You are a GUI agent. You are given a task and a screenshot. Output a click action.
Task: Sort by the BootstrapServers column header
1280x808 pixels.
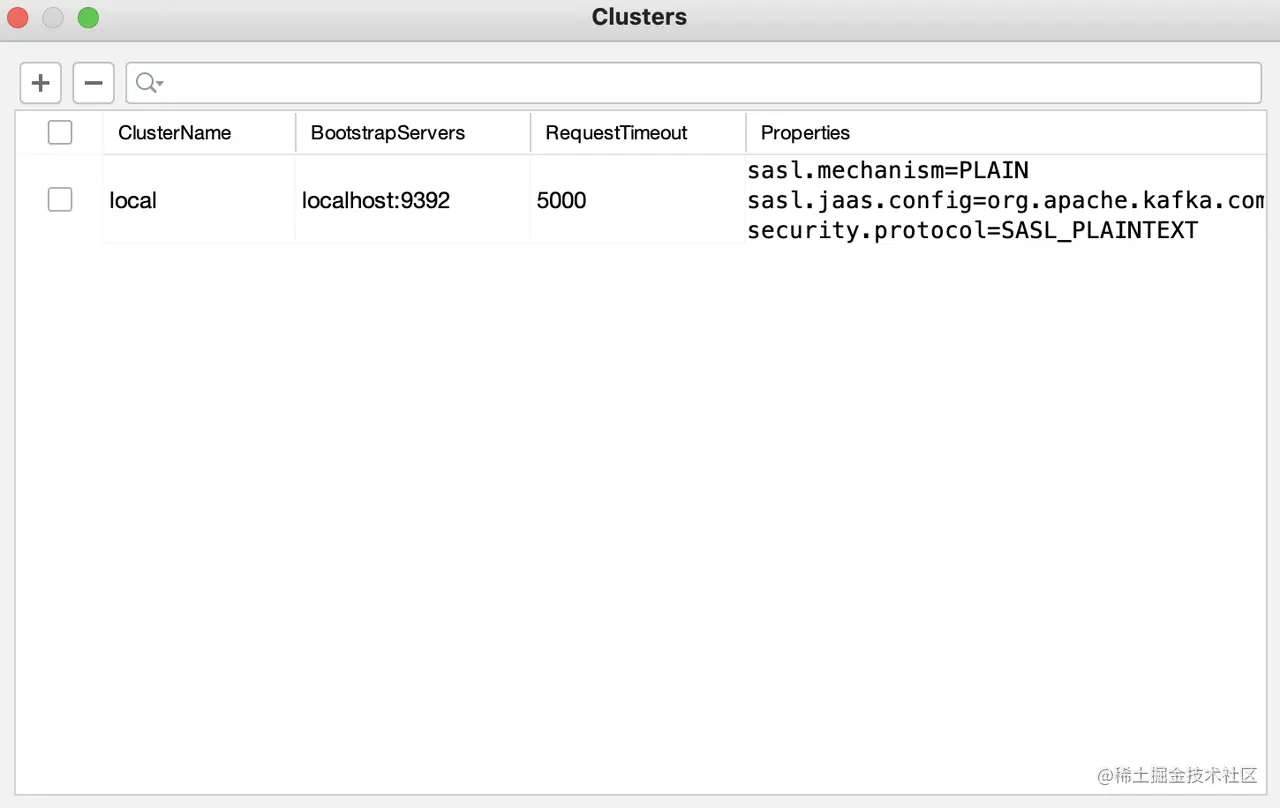click(x=388, y=133)
